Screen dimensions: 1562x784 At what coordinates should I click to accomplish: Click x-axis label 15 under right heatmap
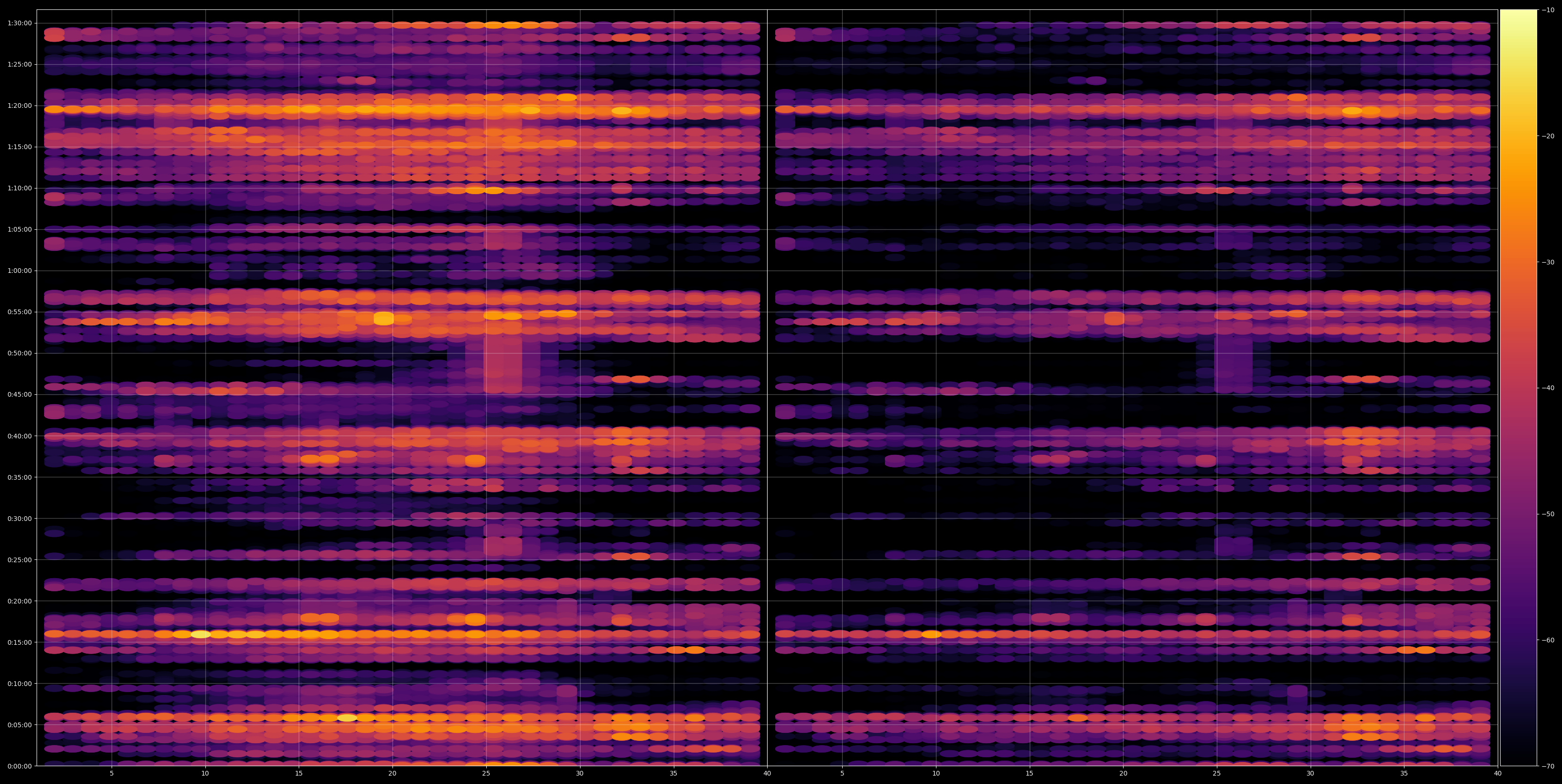[1030, 774]
